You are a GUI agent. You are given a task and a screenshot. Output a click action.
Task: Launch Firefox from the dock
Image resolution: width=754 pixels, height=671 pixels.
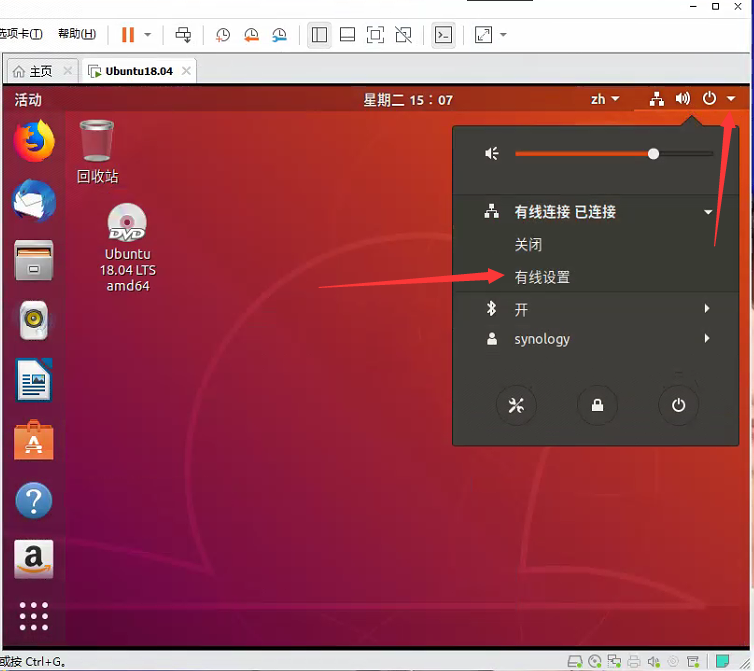(34, 141)
